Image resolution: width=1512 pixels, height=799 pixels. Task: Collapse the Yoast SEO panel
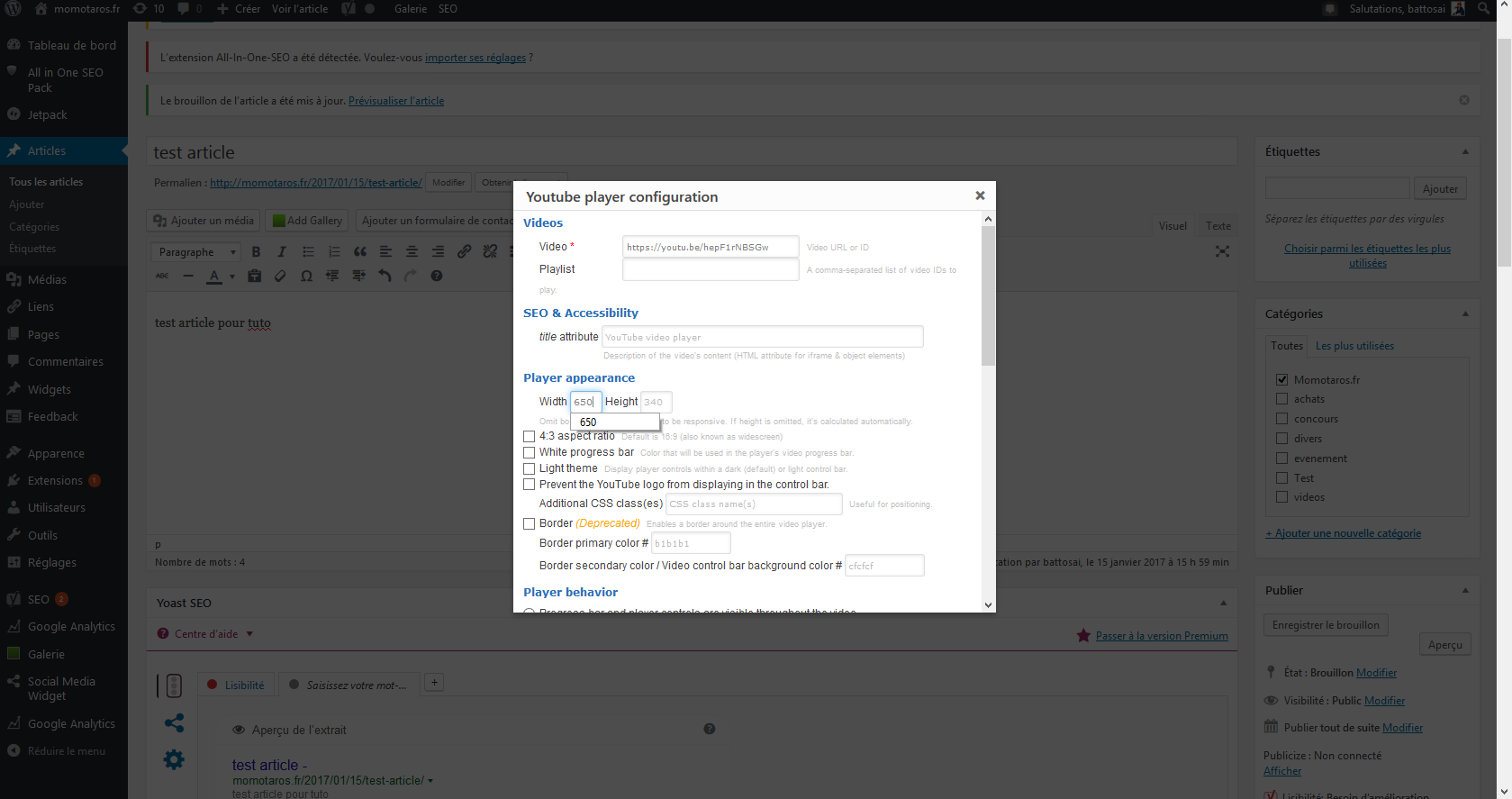1223,603
